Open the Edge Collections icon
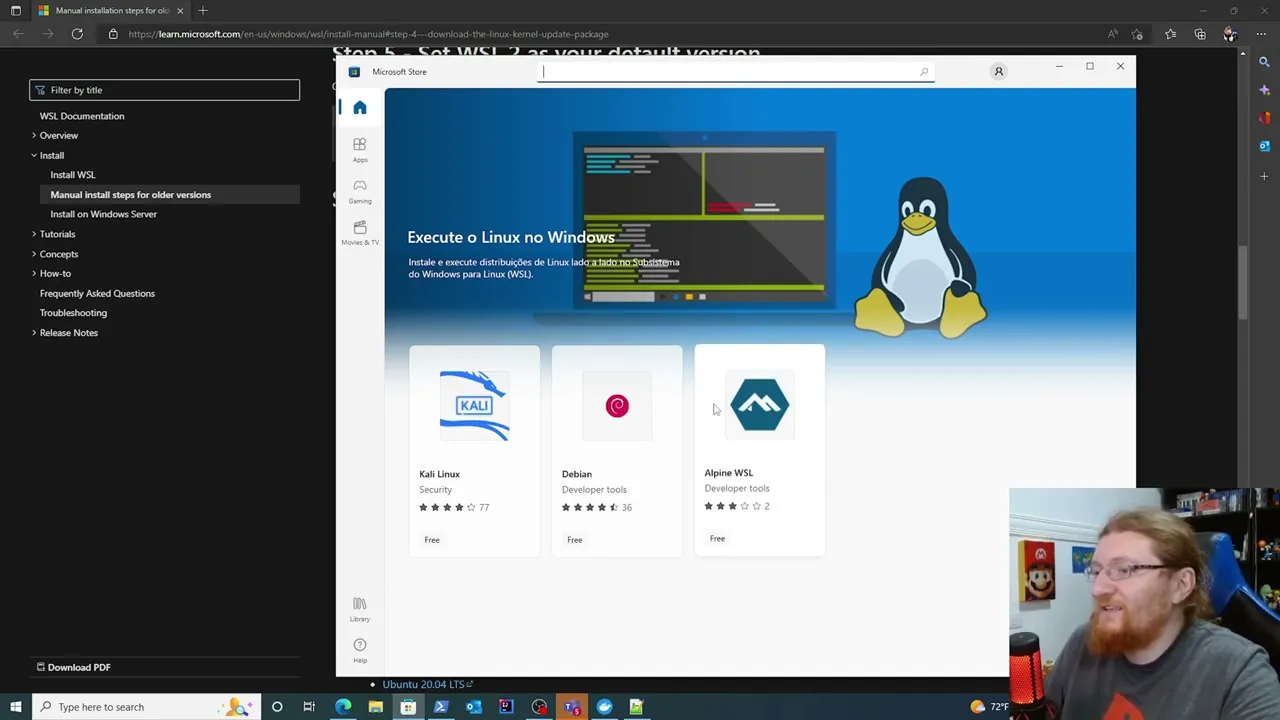Viewport: 1280px width, 720px height. click(x=1200, y=34)
